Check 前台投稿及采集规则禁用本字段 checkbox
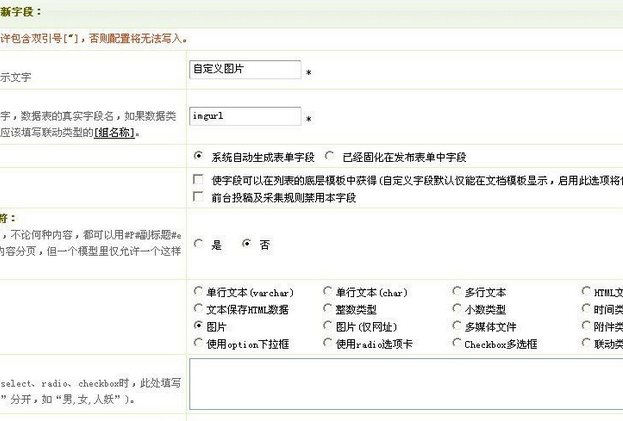This screenshot has height=421, width=623. [198, 197]
